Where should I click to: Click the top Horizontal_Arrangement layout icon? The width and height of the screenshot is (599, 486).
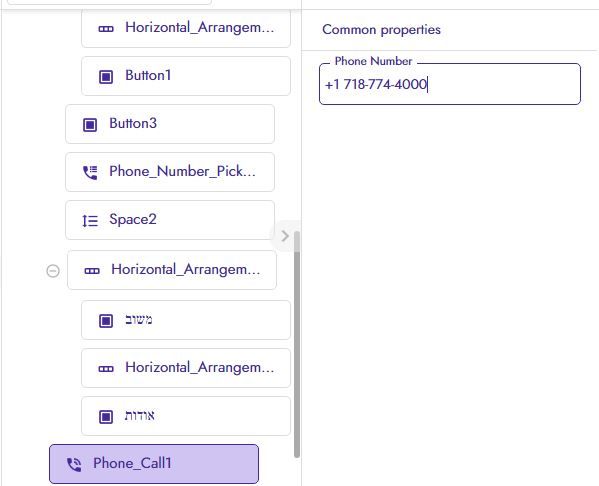coord(106,29)
